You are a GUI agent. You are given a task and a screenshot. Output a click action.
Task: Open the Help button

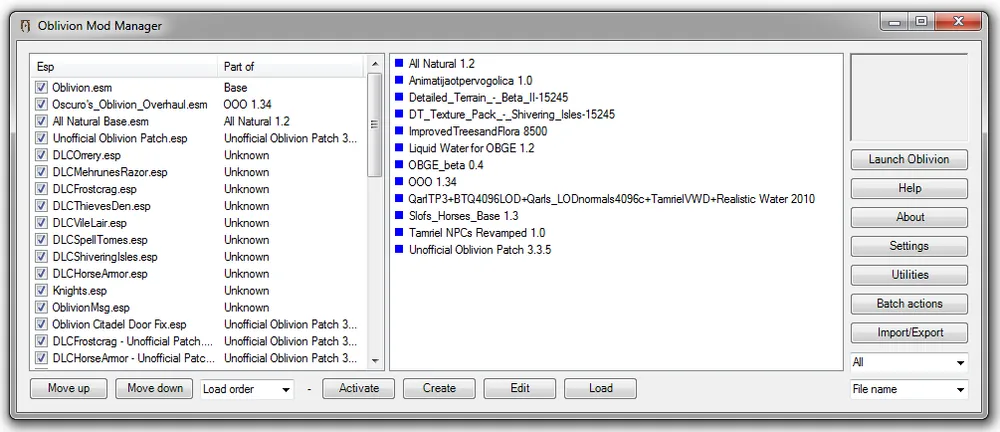[x=909, y=188]
